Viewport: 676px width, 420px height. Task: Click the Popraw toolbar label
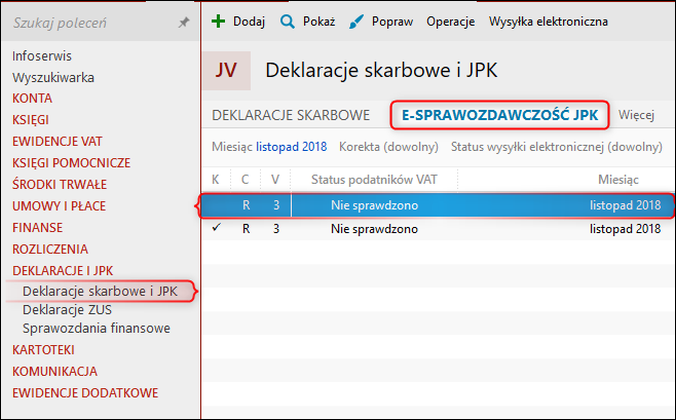(x=392, y=22)
